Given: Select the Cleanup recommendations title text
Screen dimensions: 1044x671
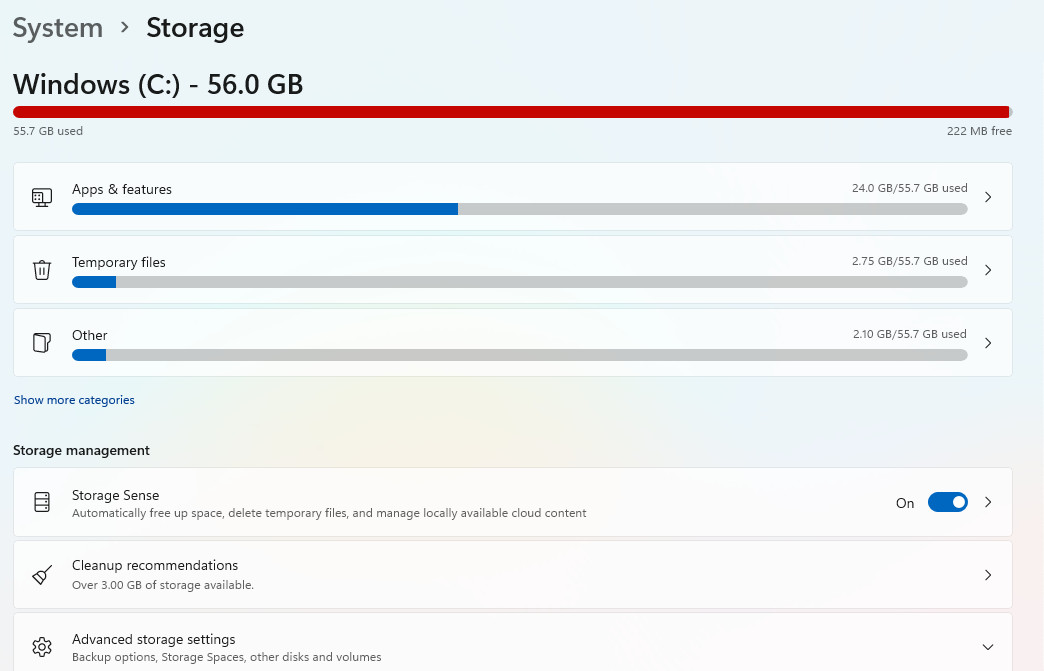Looking at the screenshot, I should click(x=155, y=565).
